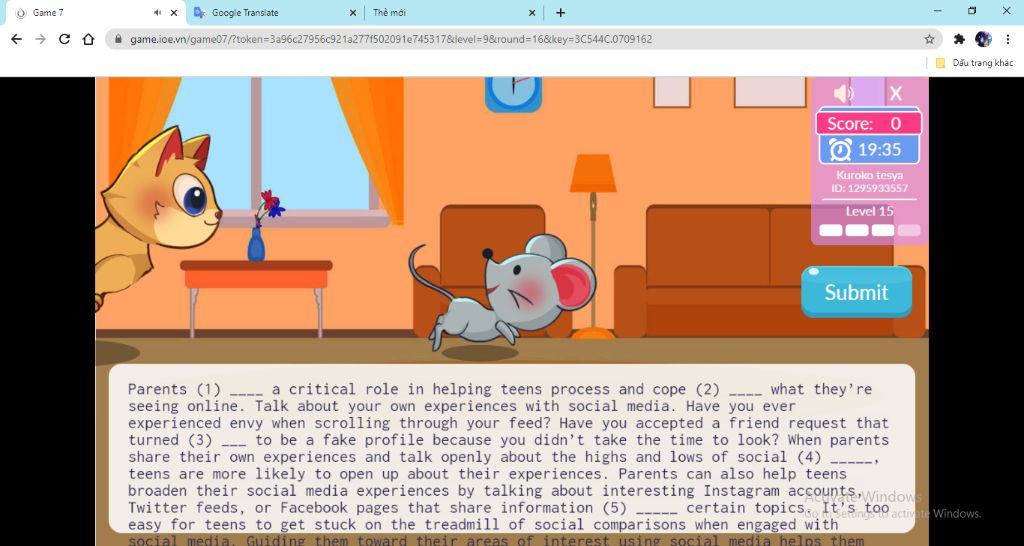This screenshot has width=1024, height=546.
Task: Open the browser extensions puzzle icon
Action: (x=959, y=39)
